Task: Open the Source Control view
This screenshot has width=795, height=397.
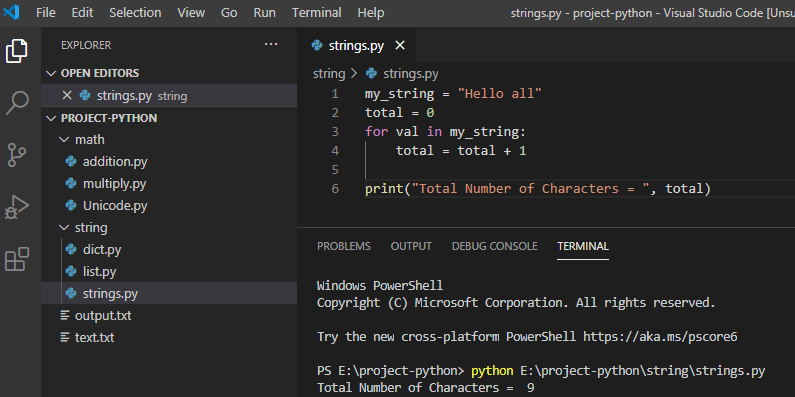Action: pos(17,155)
